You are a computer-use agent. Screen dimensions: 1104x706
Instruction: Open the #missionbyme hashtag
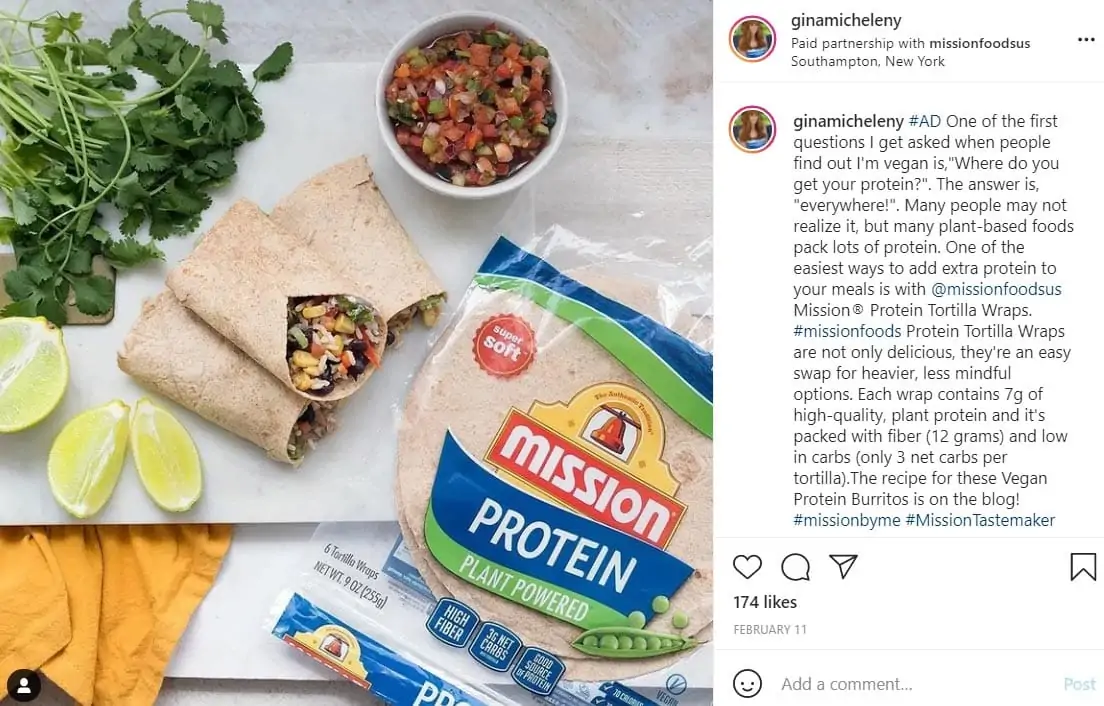point(846,520)
